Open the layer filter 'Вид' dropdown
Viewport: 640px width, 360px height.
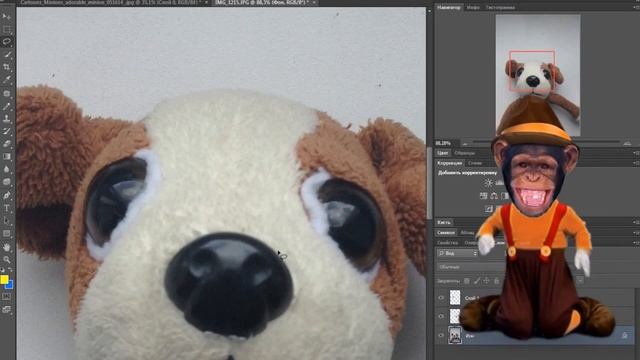457,253
